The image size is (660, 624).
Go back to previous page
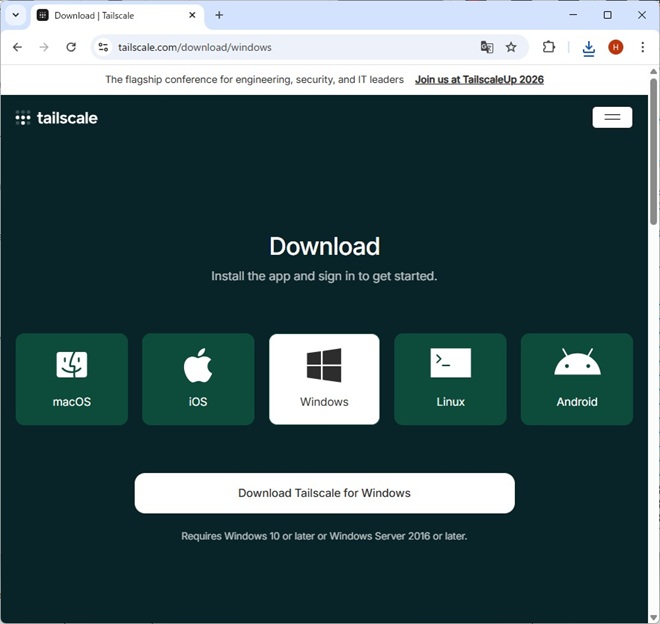17,47
